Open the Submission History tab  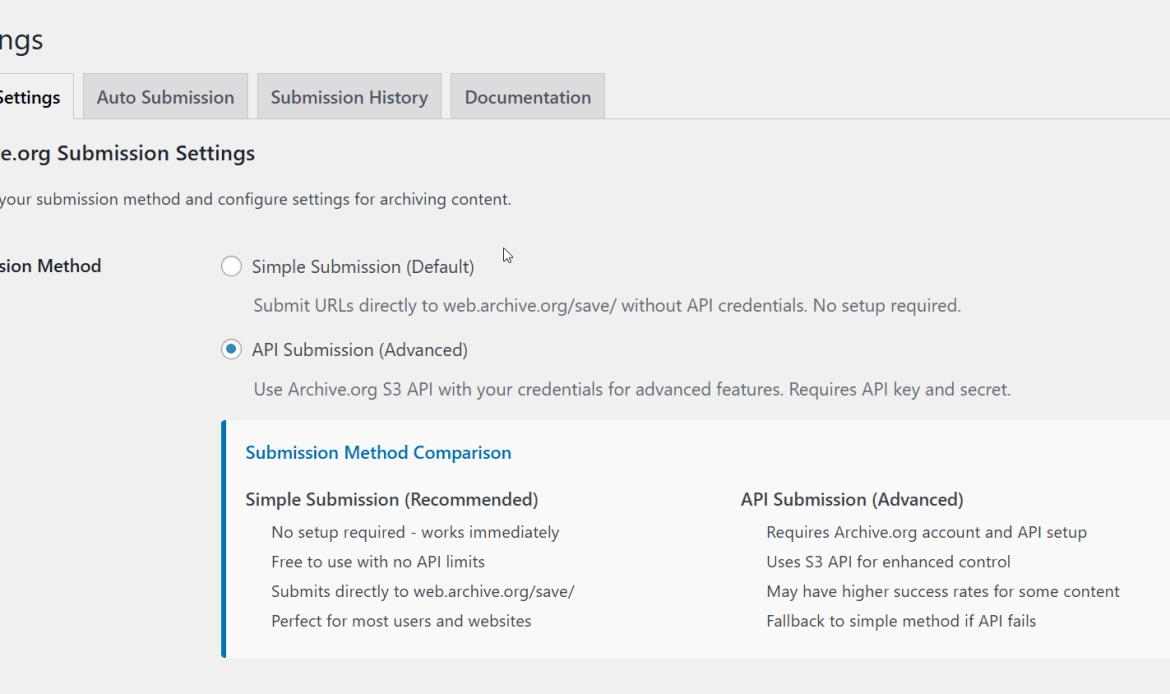[349, 97]
